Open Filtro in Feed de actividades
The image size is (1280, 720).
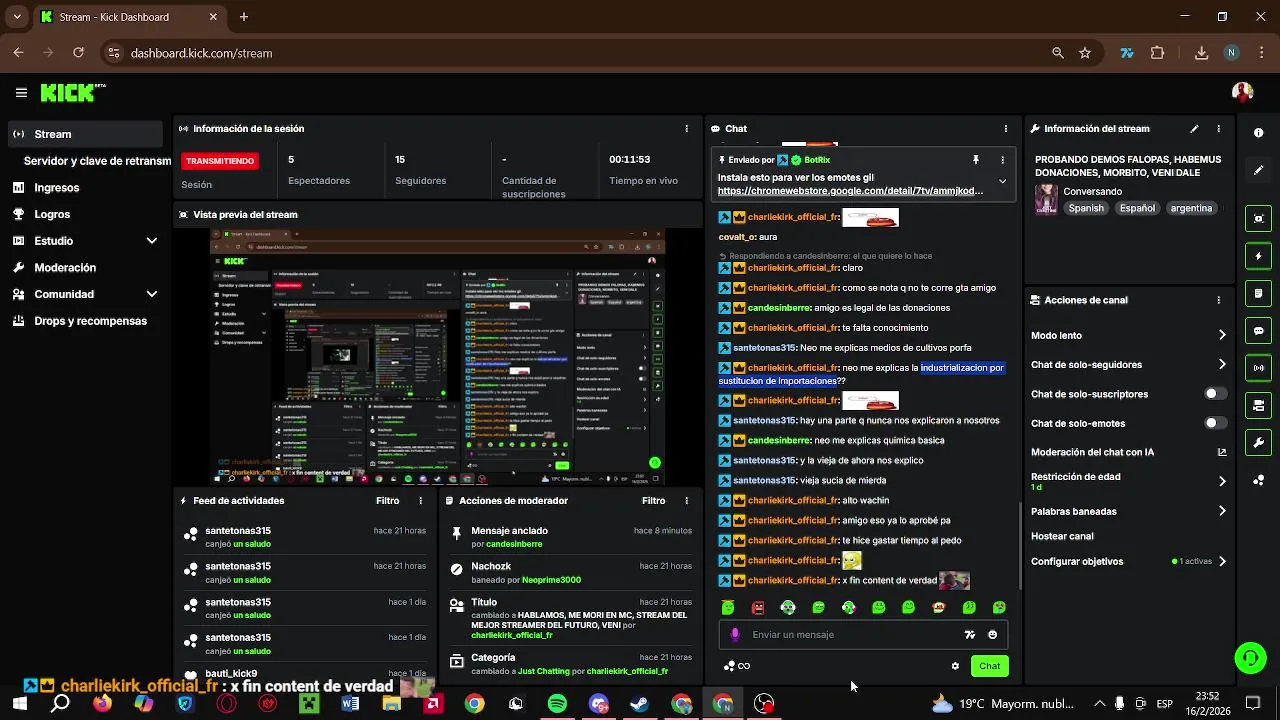(x=387, y=501)
